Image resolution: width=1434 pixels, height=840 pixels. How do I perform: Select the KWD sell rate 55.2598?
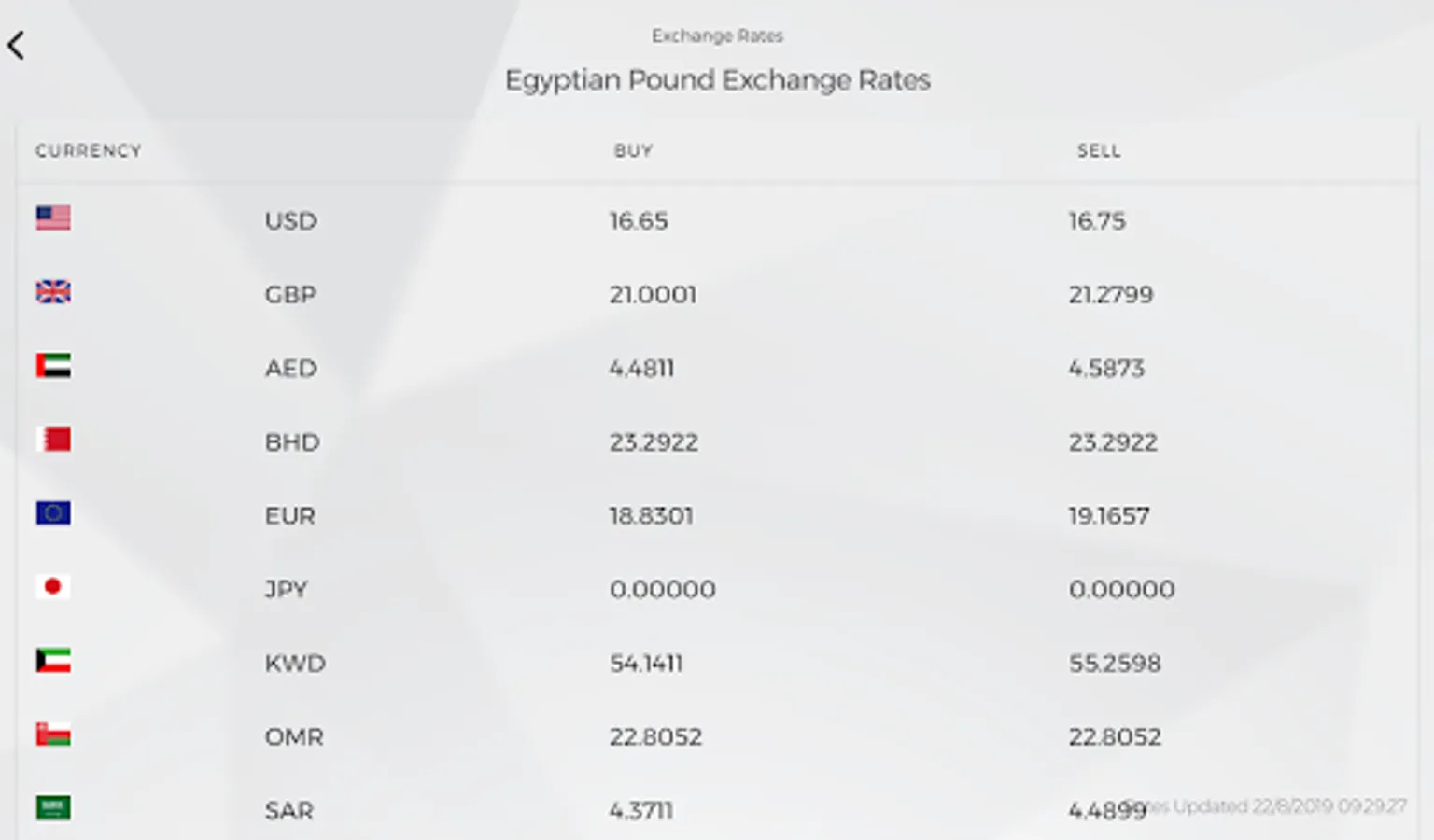pyautogui.click(x=1115, y=664)
